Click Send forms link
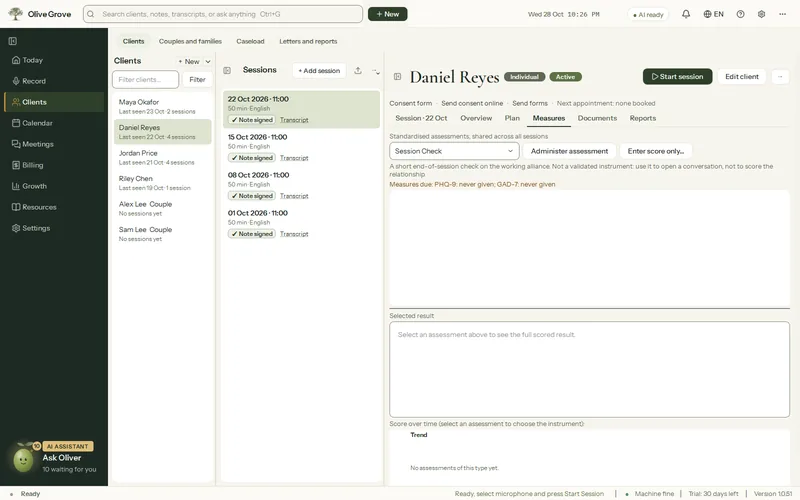Screen dimensions: 800x500 coord(530,103)
